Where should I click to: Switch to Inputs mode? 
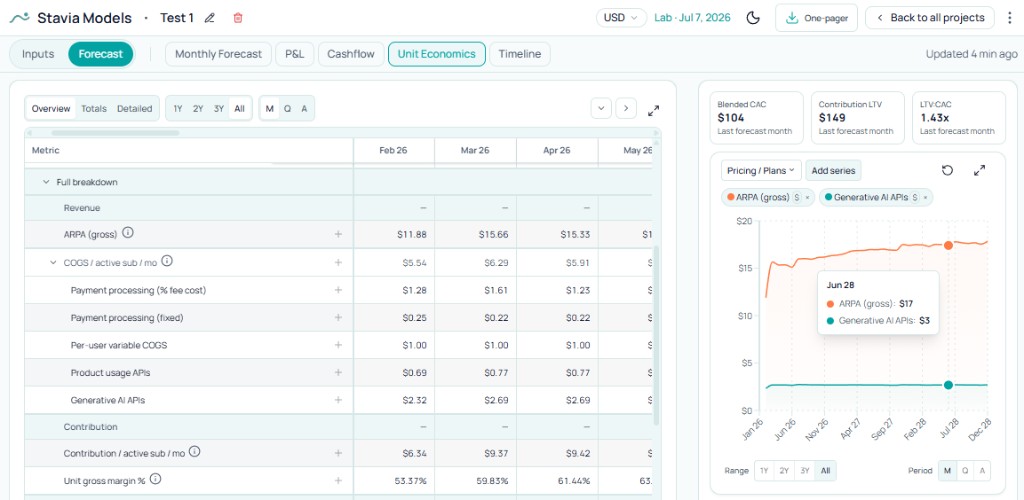(38, 54)
